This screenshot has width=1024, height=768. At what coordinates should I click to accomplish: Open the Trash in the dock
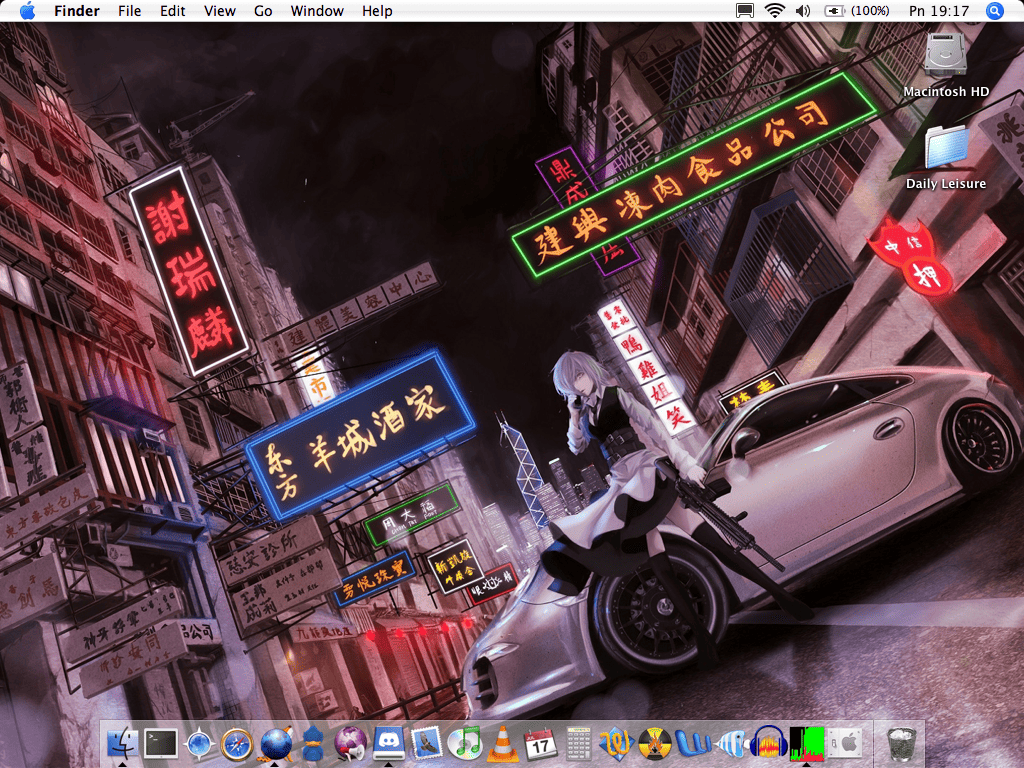[902, 743]
